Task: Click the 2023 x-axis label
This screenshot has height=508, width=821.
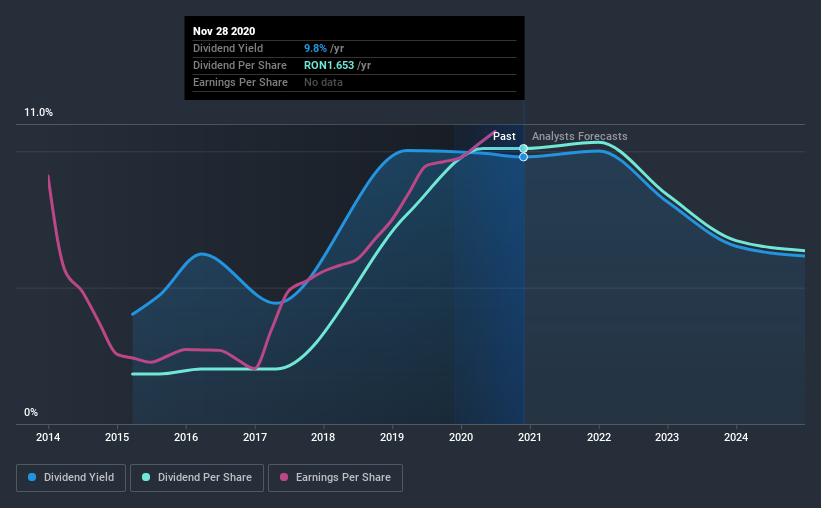Action: click(667, 437)
